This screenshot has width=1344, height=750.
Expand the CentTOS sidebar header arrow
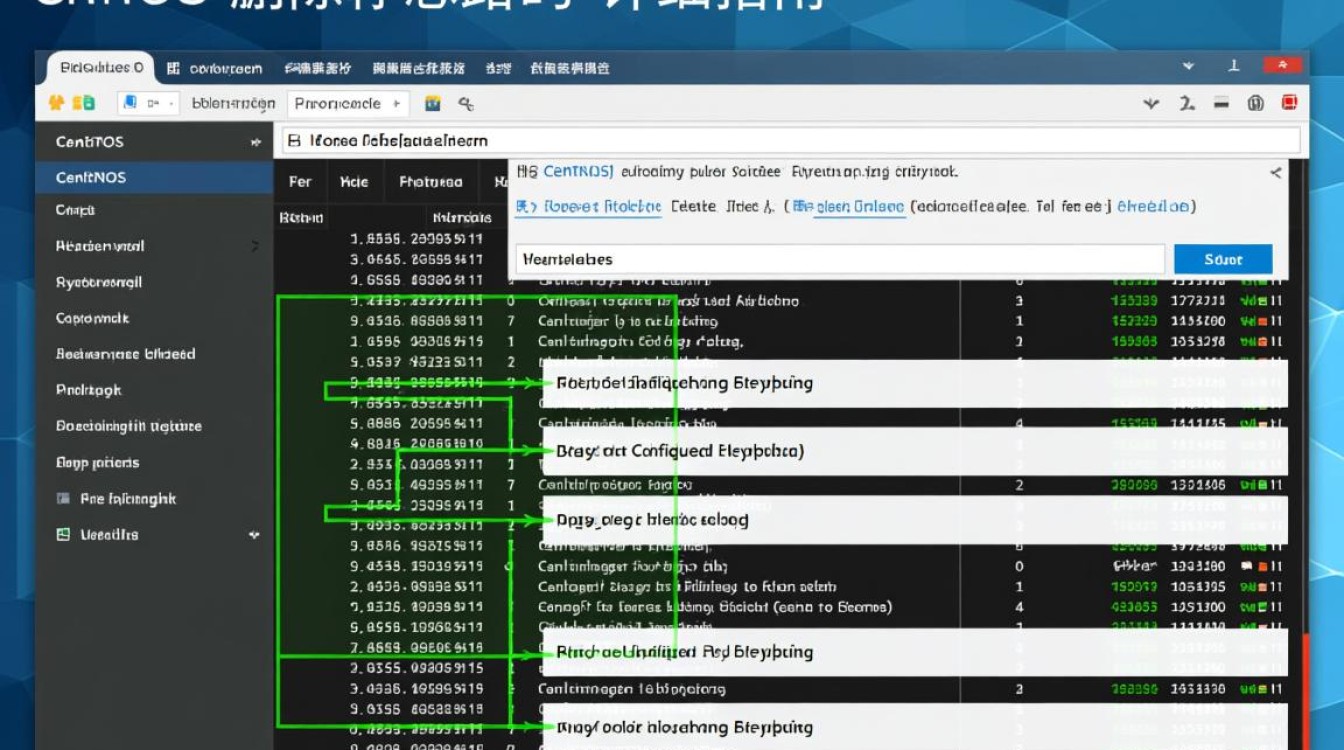point(255,142)
